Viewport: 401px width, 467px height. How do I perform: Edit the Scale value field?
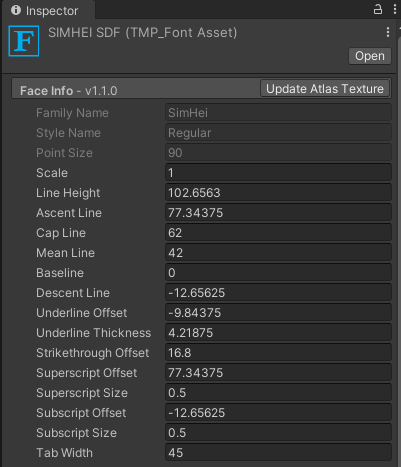[x=278, y=173]
